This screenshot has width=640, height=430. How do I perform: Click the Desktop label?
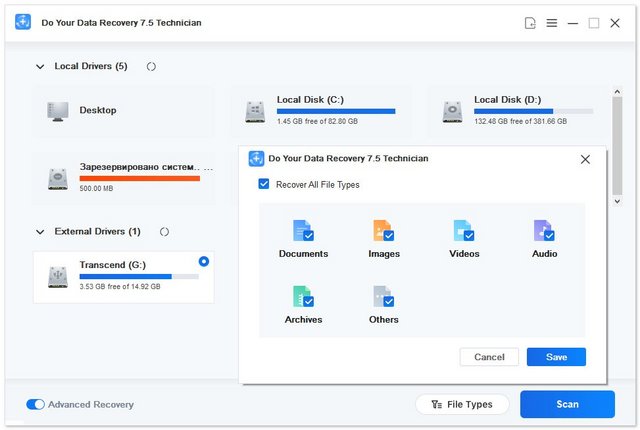tap(98, 110)
